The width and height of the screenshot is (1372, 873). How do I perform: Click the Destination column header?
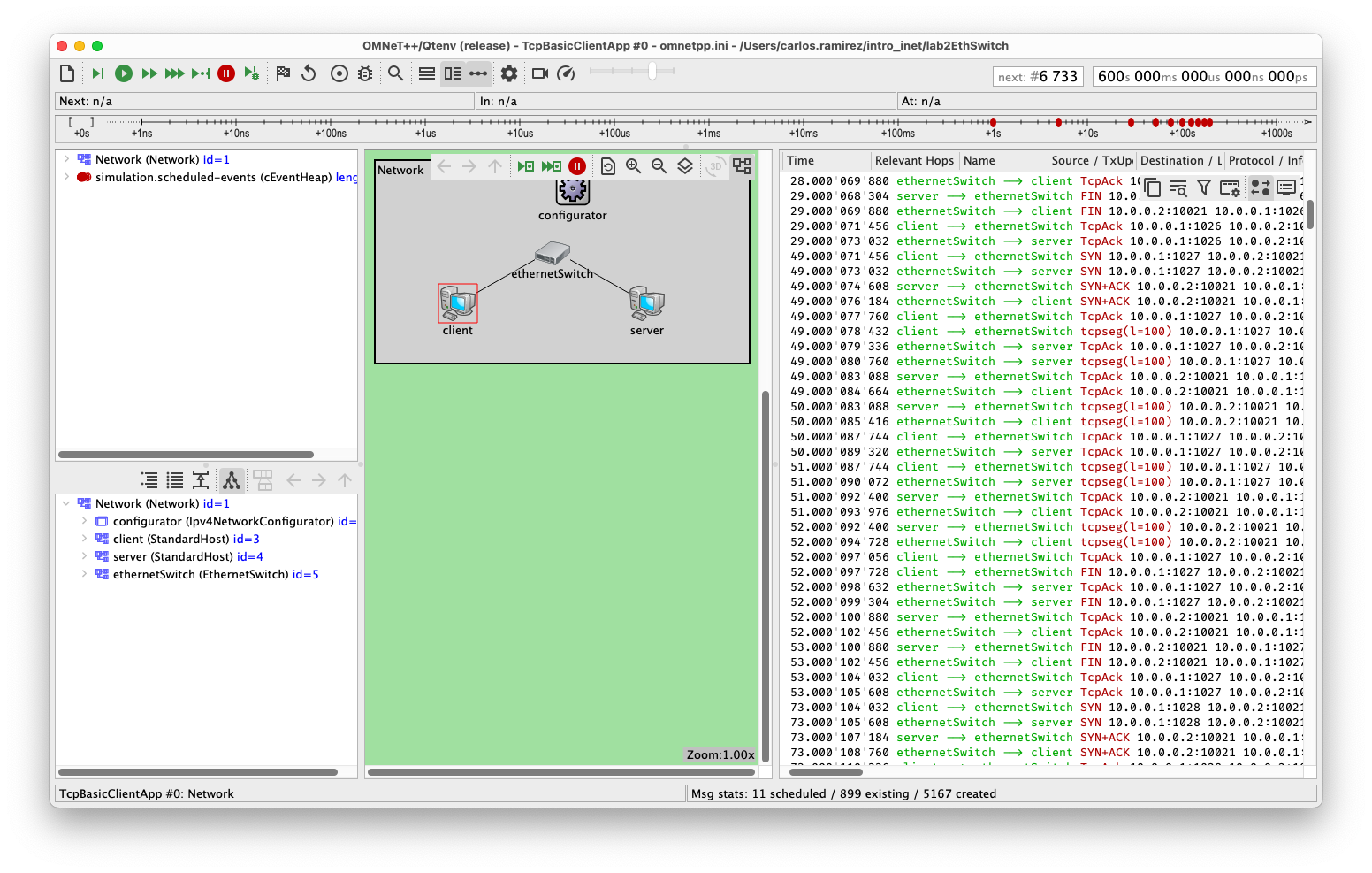point(1179,160)
